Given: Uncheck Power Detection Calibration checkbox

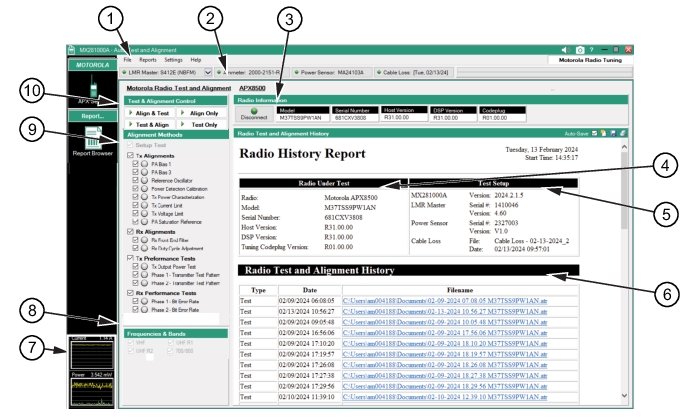Looking at the screenshot, I should [x=135, y=189].
